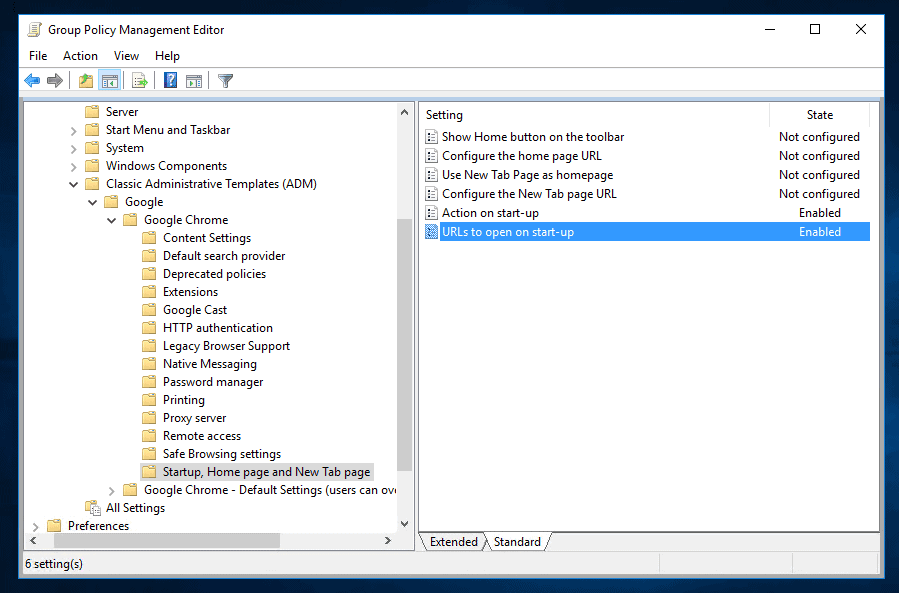Expand the Start Menu and Taskbar node
The width and height of the screenshot is (899, 593).
[73, 131]
